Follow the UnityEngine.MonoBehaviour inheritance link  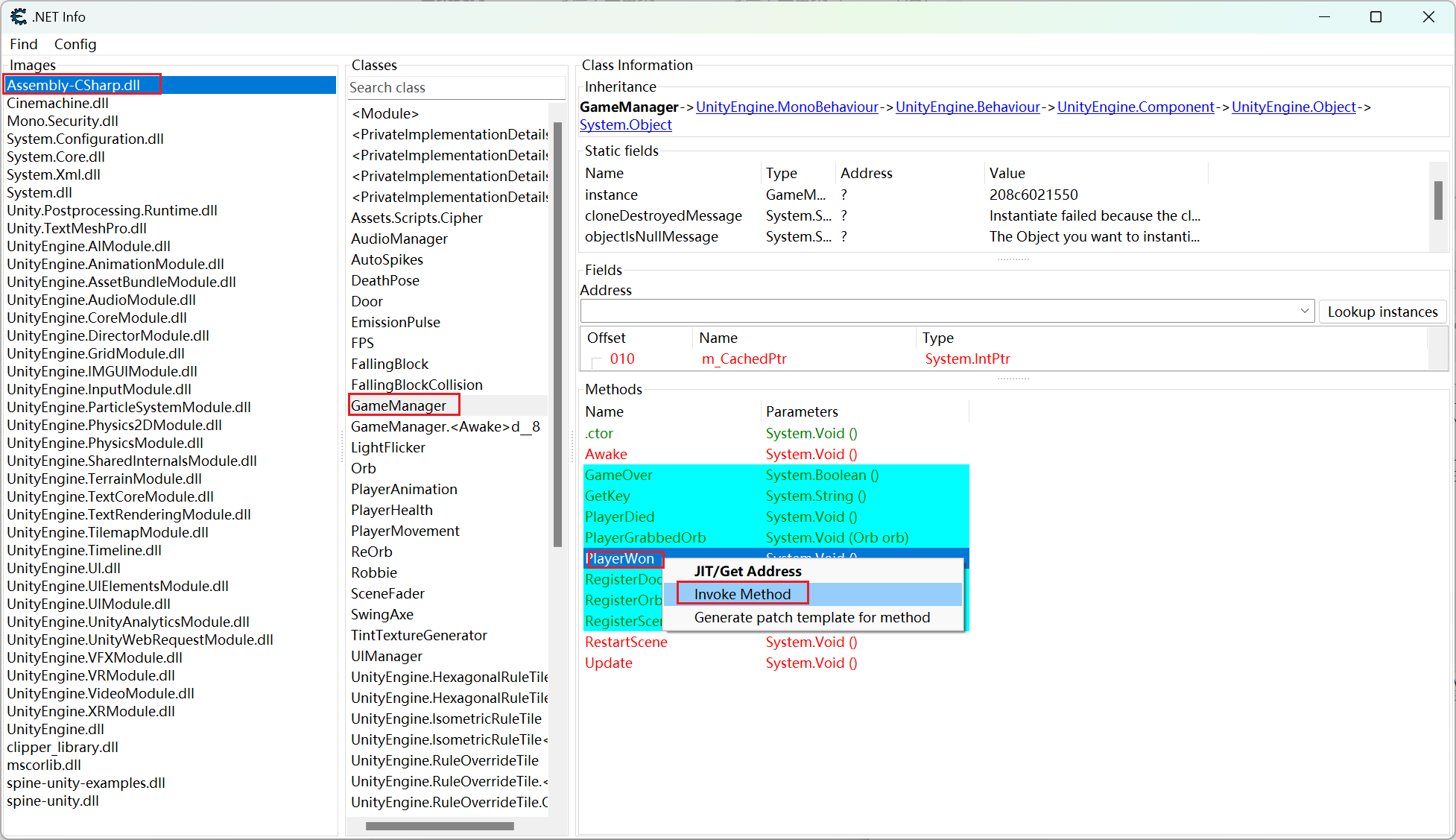tap(787, 107)
